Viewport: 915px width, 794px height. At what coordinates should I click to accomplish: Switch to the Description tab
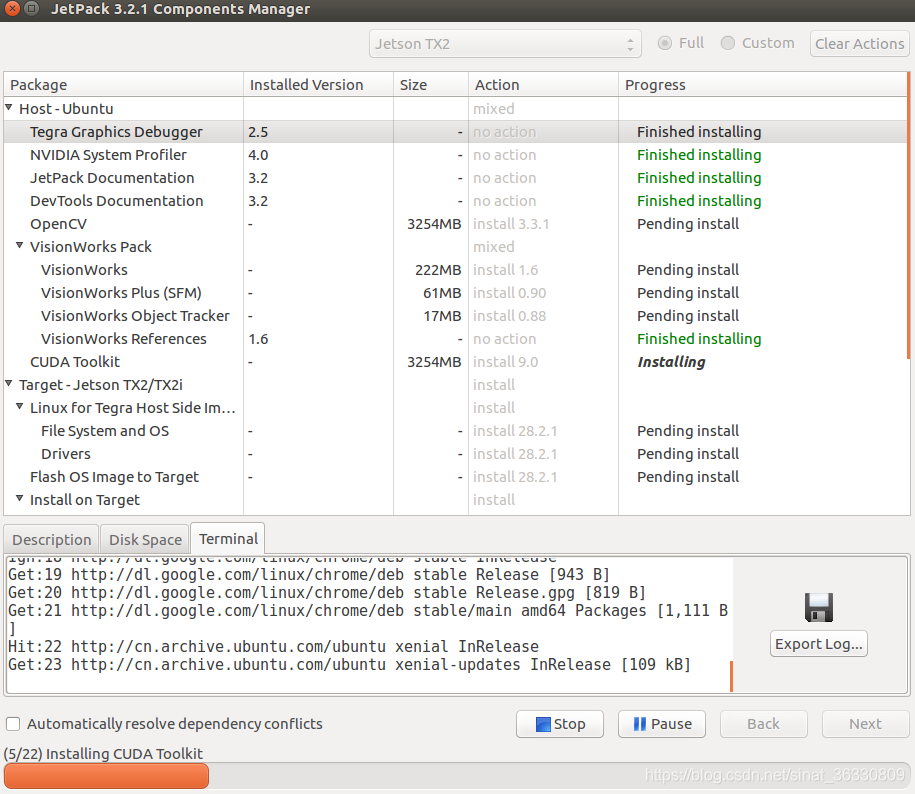(52, 540)
